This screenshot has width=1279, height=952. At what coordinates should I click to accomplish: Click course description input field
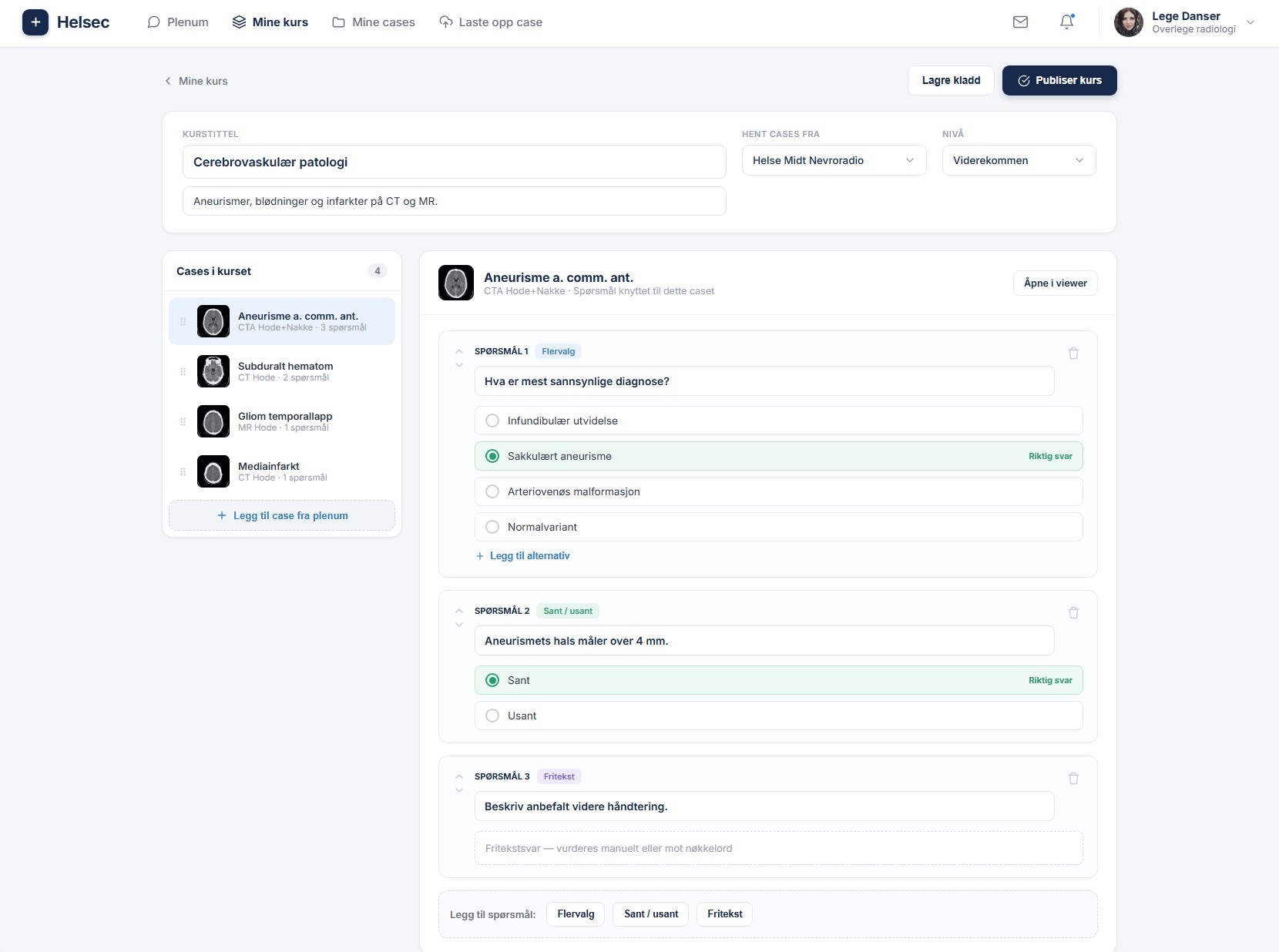click(x=455, y=201)
